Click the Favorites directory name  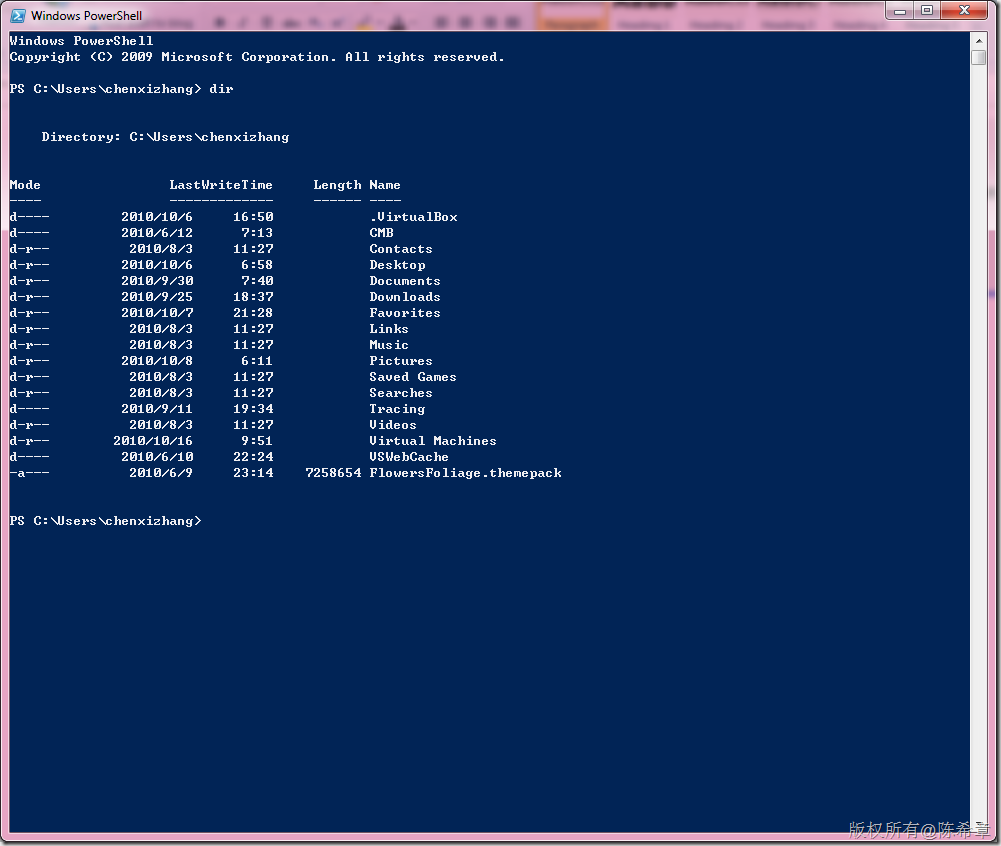point(405,313)
